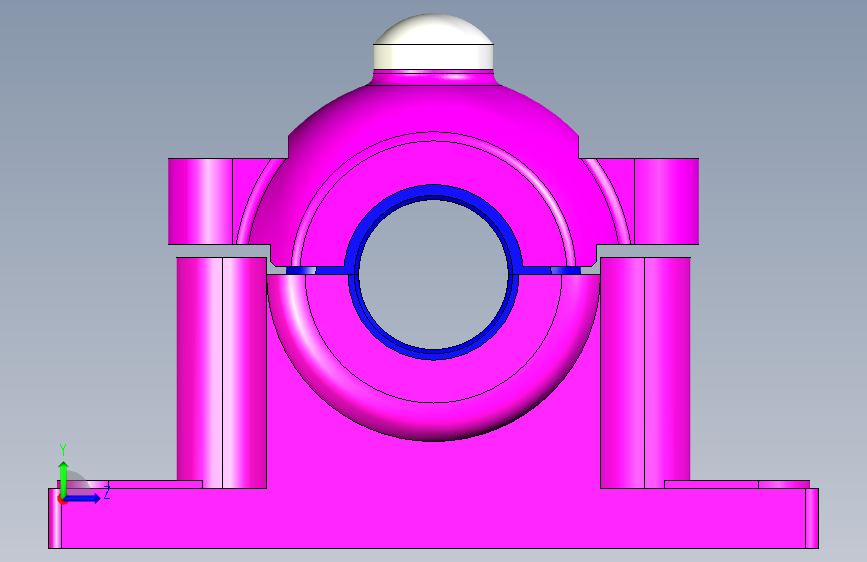Select the upper right bolt boss

pyautogui.click(x=666, y=201)
